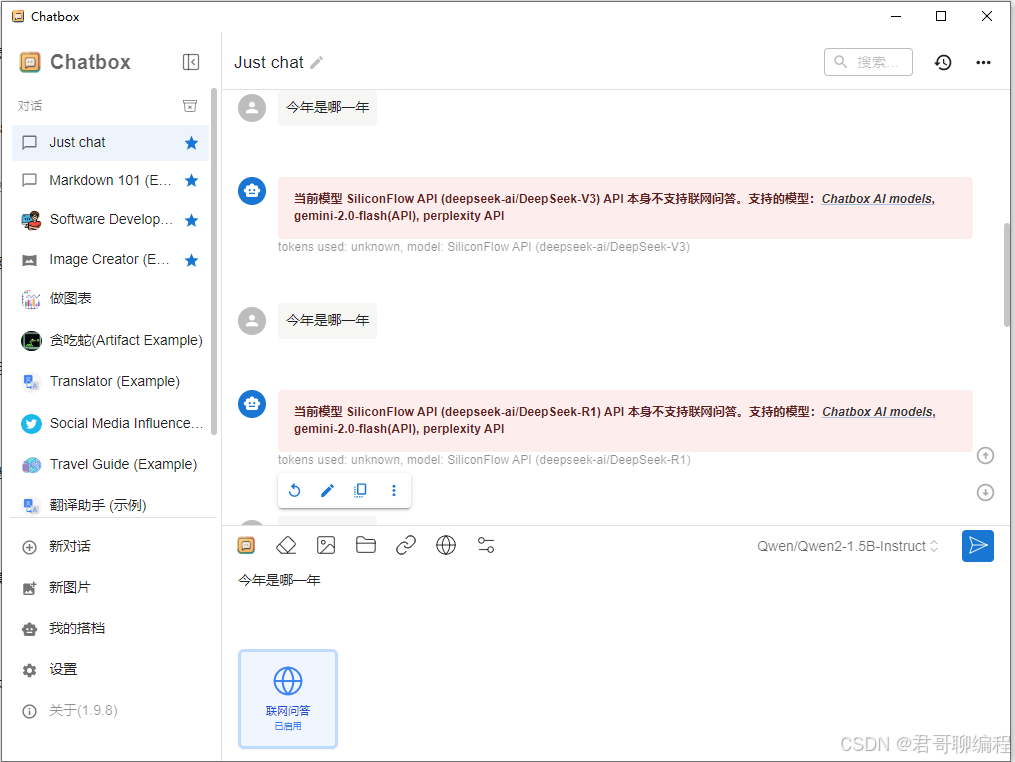
Task: Open Social Media Influencer conversation
Action: pyautogui.click(x=110, y=423)
